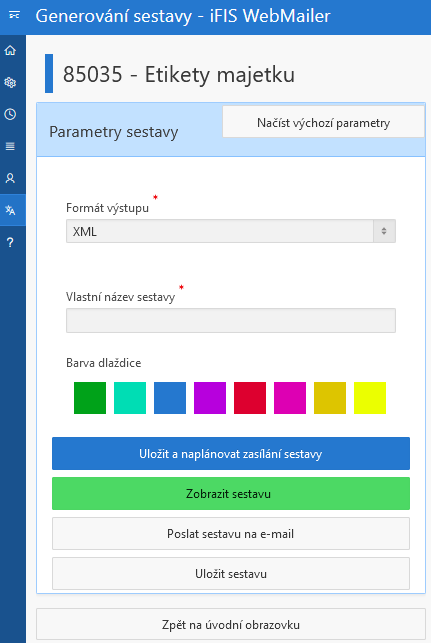The height and width of the screenshot is (643, 431).
Task: Pick the red tile color swatch
Action: 250,398
